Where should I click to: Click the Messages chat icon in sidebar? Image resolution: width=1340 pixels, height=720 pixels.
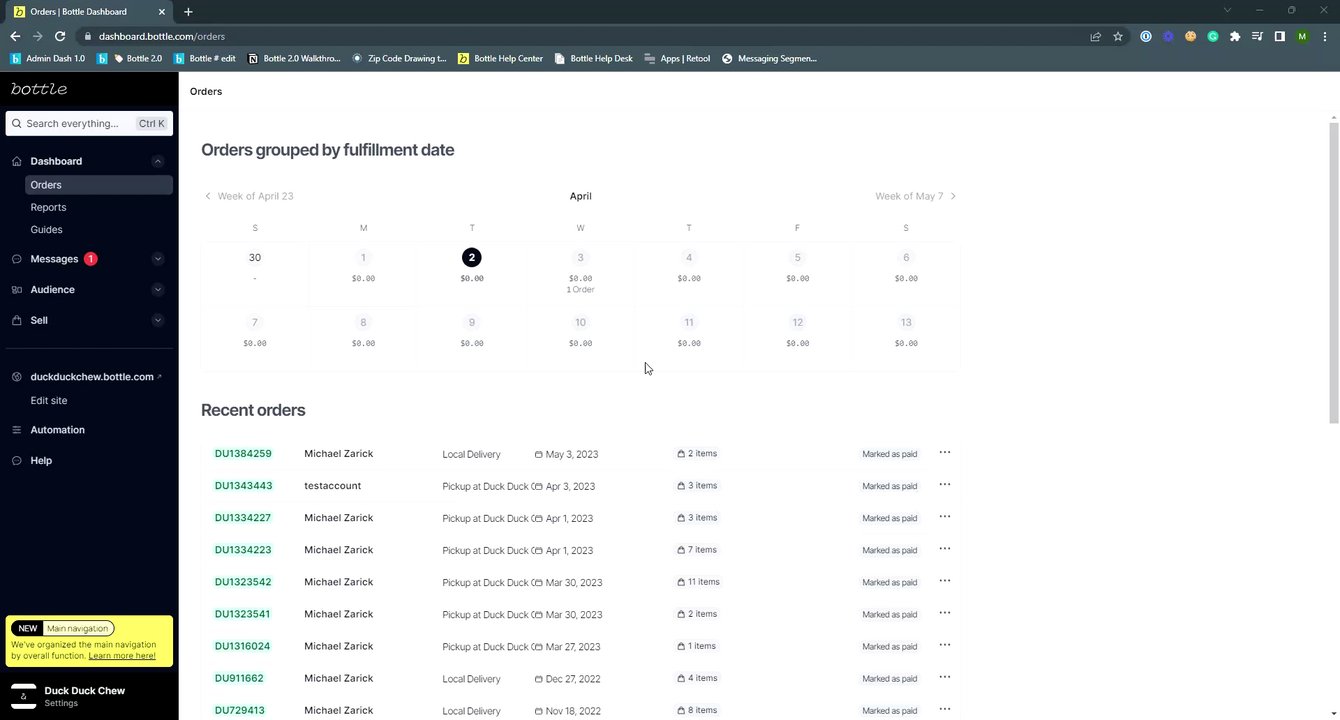[16, 259]
